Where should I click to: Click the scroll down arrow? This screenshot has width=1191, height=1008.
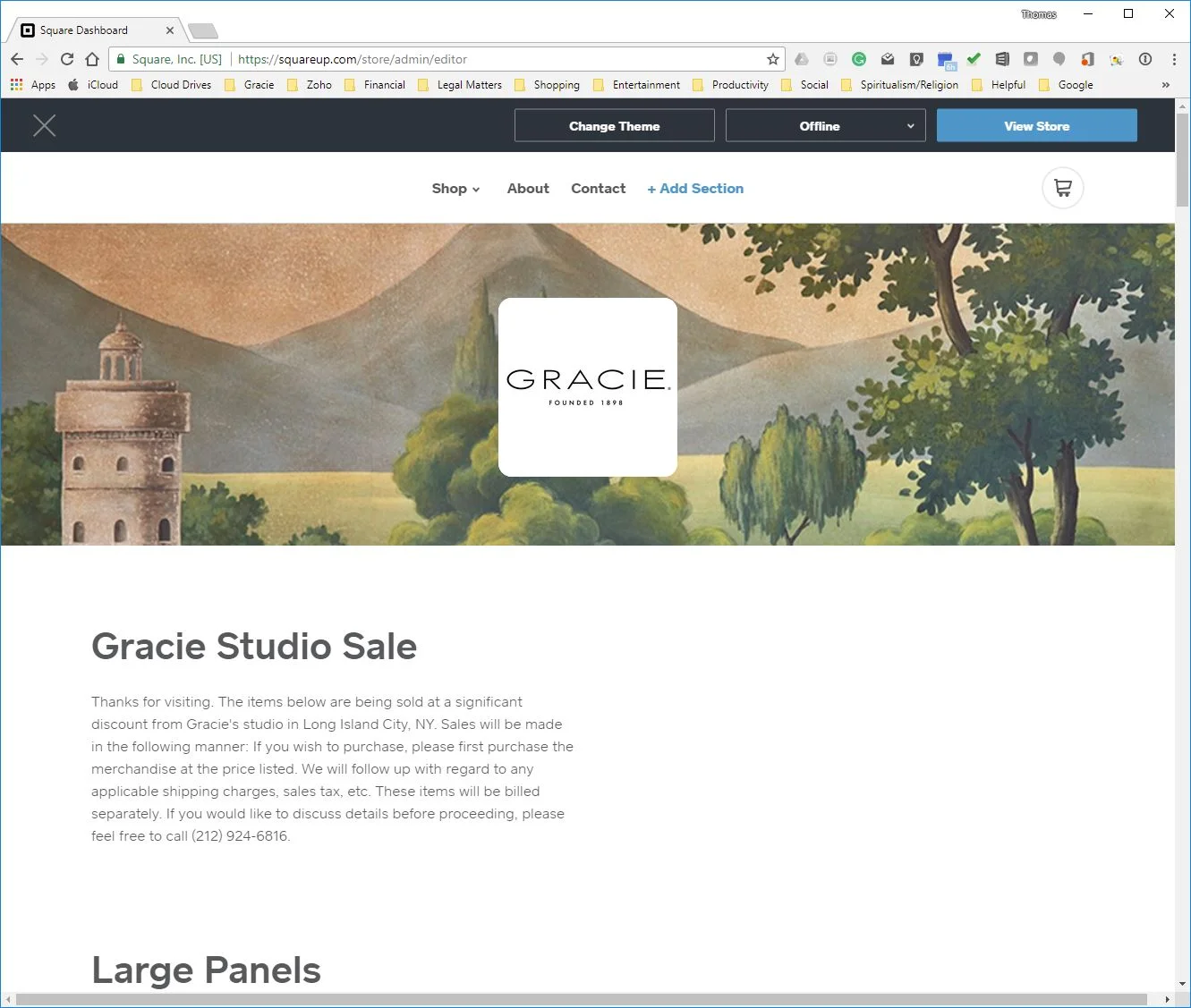(1182, 985)
